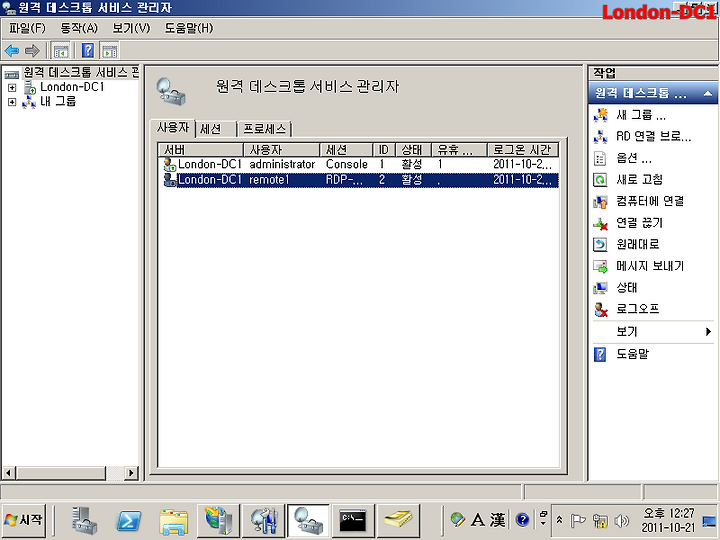
Task: Click the 연결 끊기 action link
Action: pyautogui.click(x=639, y=223)
